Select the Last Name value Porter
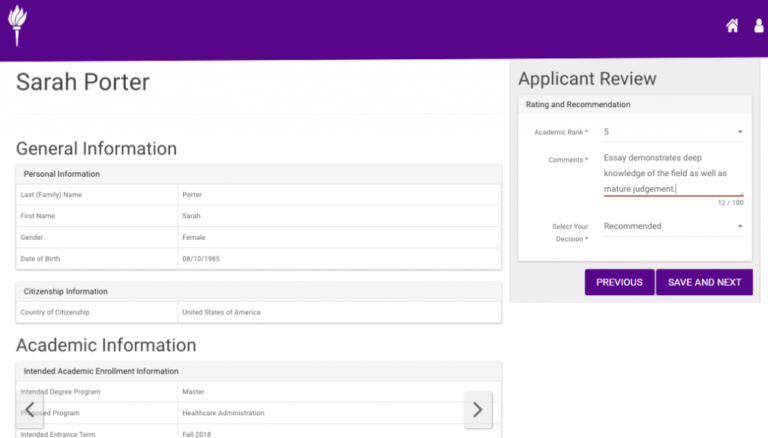This screenshot has width=768, height=438. [x=192, y=194]
